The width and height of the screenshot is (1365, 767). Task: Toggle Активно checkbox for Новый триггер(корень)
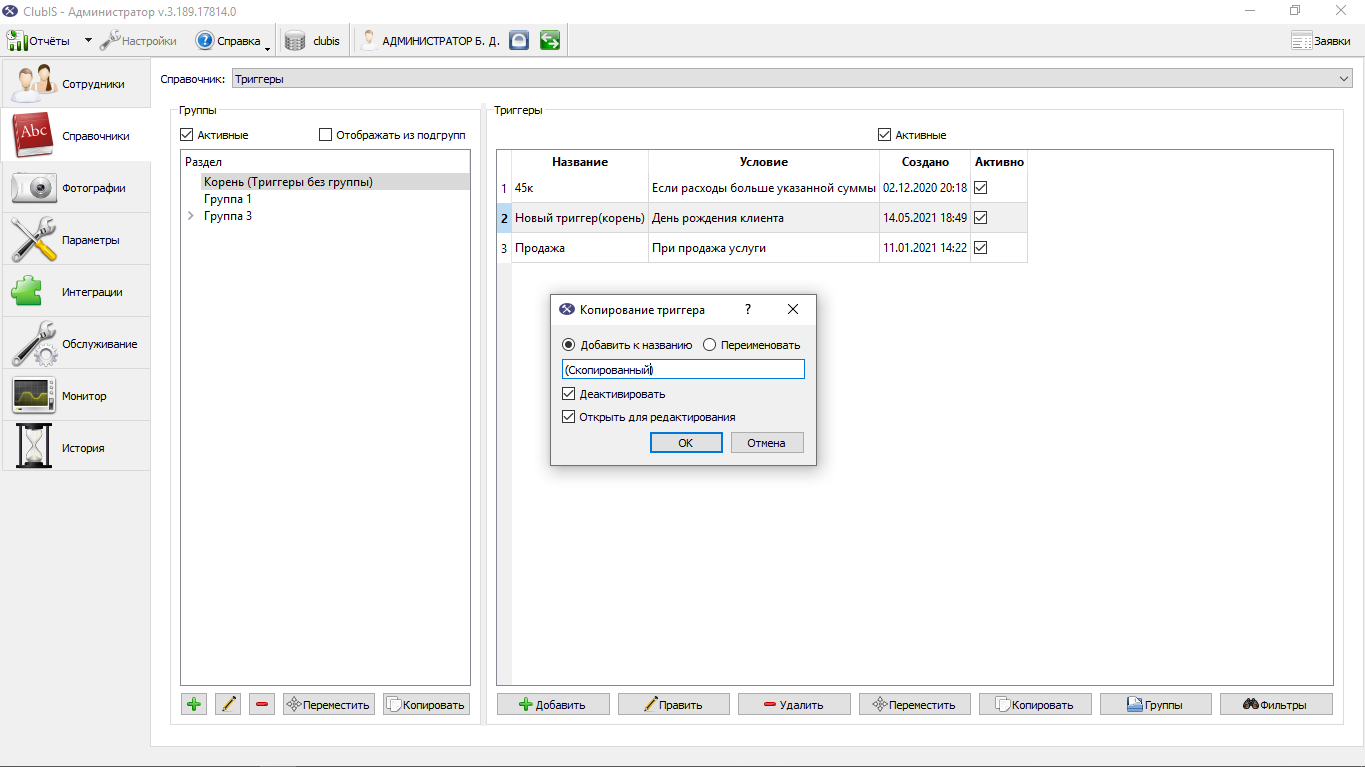point(981,217)
